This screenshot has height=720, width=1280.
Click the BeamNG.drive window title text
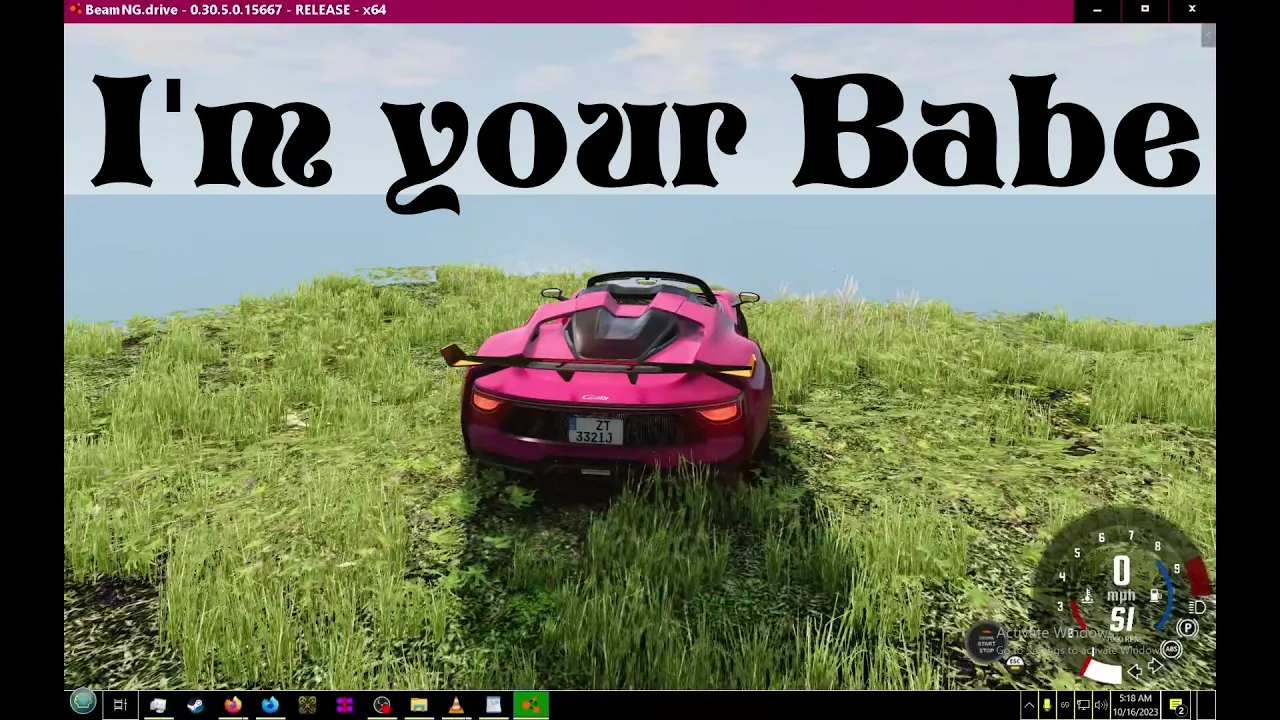click(x=236, y=10)
